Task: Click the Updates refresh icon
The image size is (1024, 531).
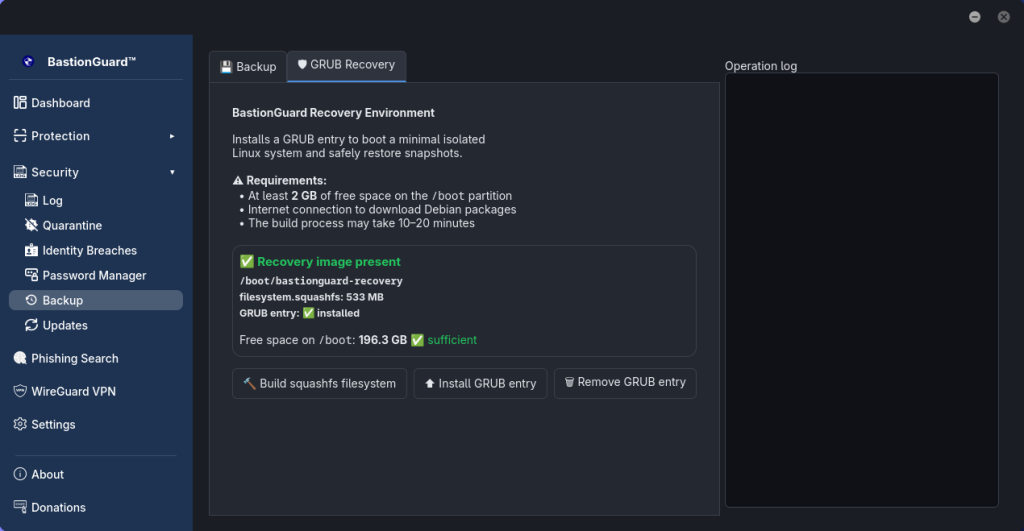Action: pos(31,325)
